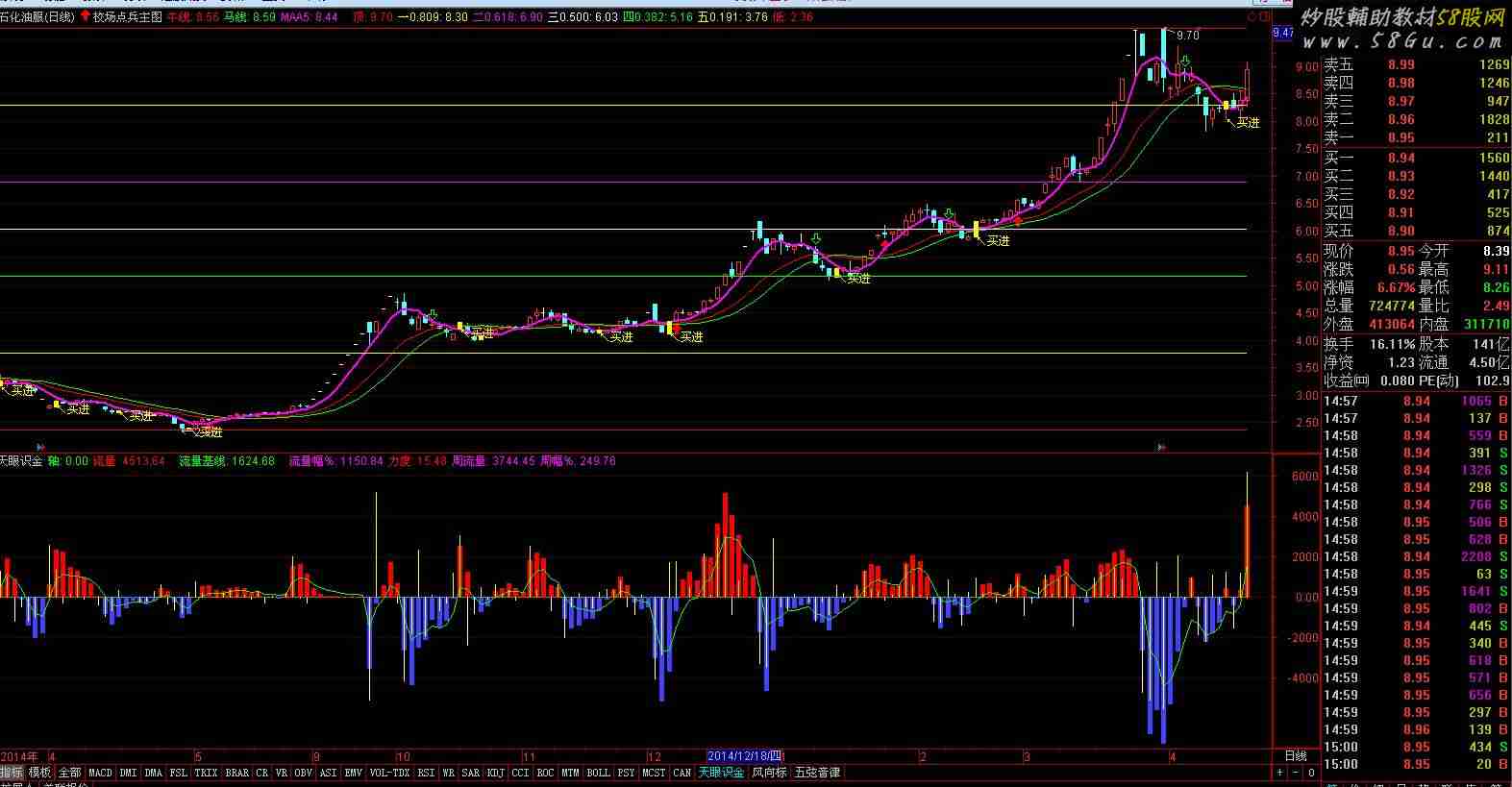This screenshot has height=787, width=1512.
Task: Click the trade row with volume 2208
Action: click(1417, 556)
